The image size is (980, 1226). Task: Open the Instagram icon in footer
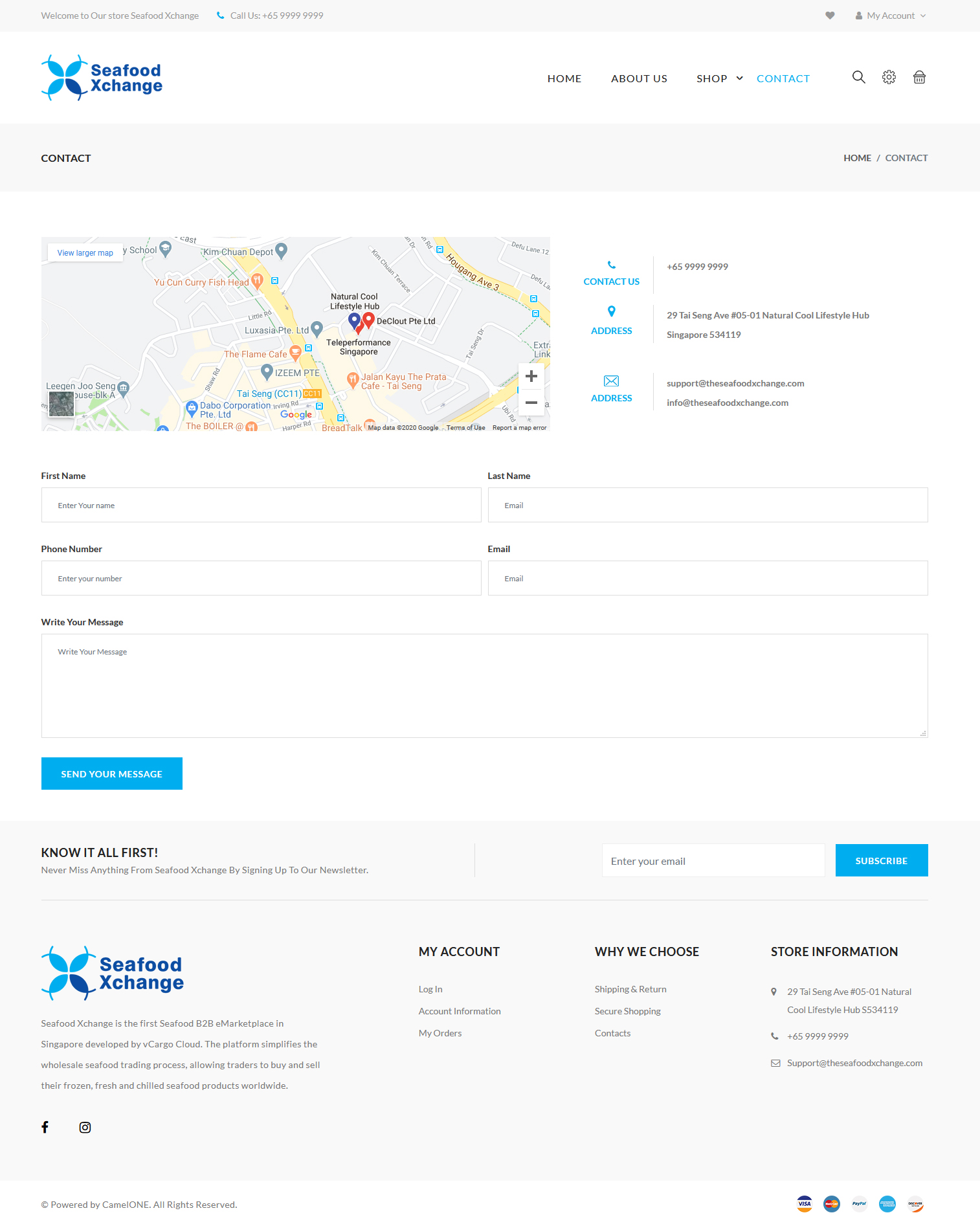[85, 1127]
